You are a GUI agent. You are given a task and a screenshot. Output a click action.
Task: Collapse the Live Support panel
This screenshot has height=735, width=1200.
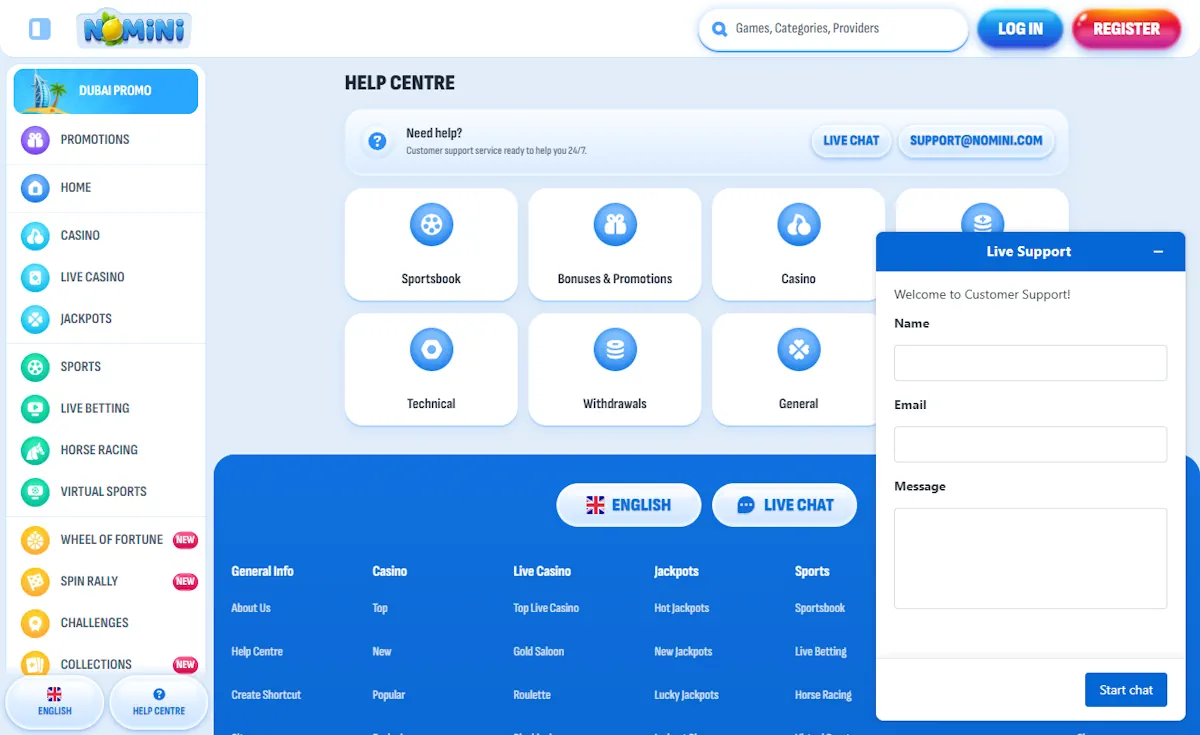[x=1158, y=251]
